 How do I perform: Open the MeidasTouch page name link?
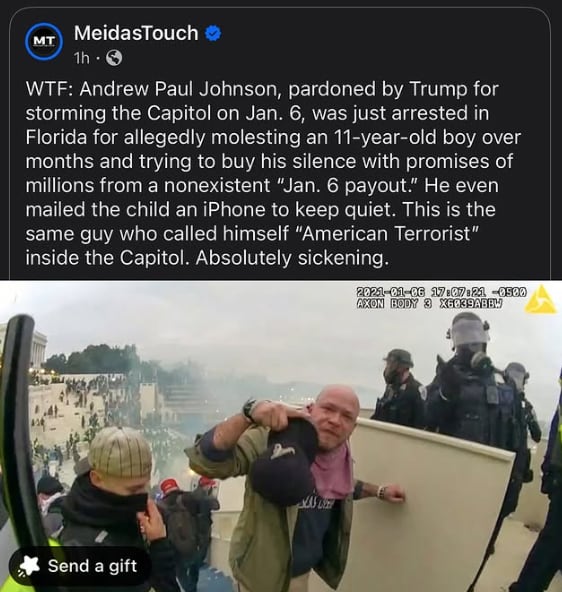coord(136,33)
